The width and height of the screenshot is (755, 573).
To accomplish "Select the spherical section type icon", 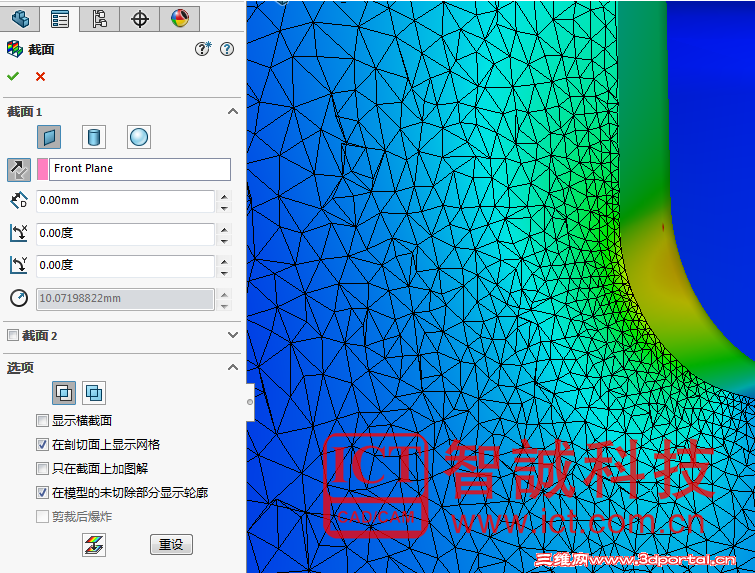I will point(139,137).
